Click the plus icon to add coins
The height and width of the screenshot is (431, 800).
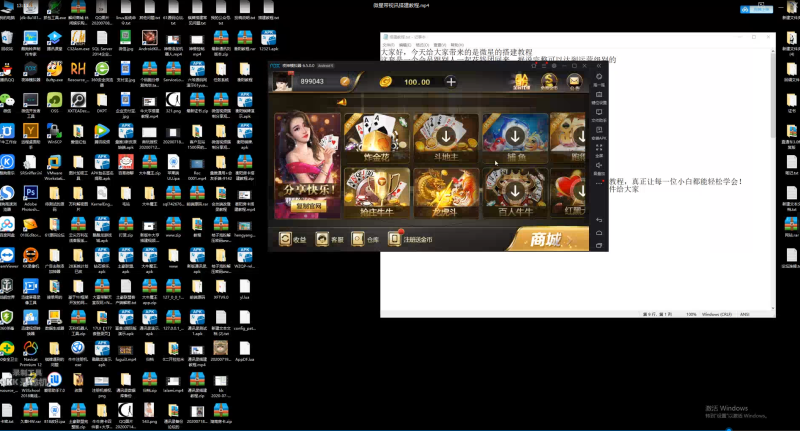[450, 82]
